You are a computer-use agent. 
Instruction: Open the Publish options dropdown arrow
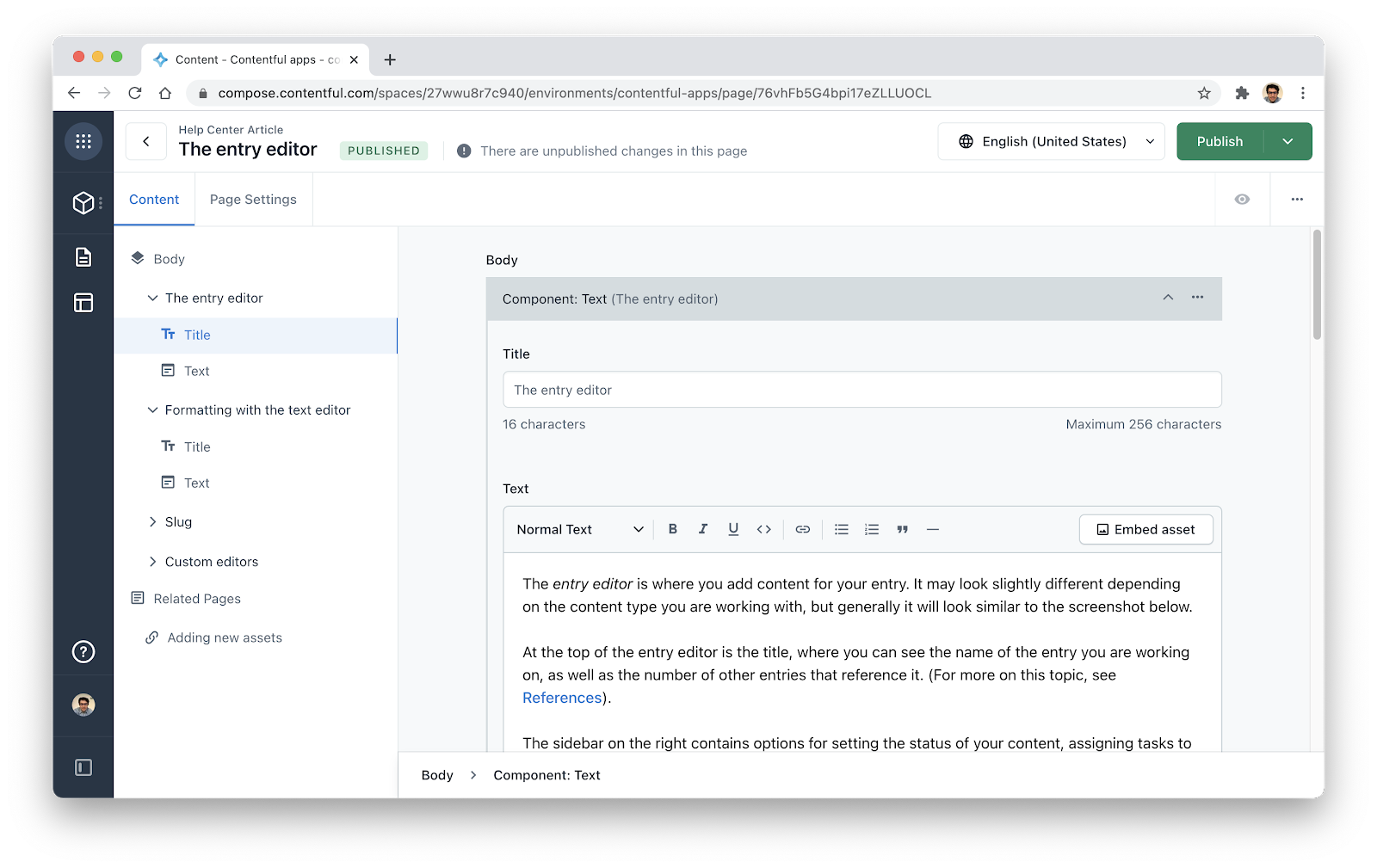click(1288, 141)
